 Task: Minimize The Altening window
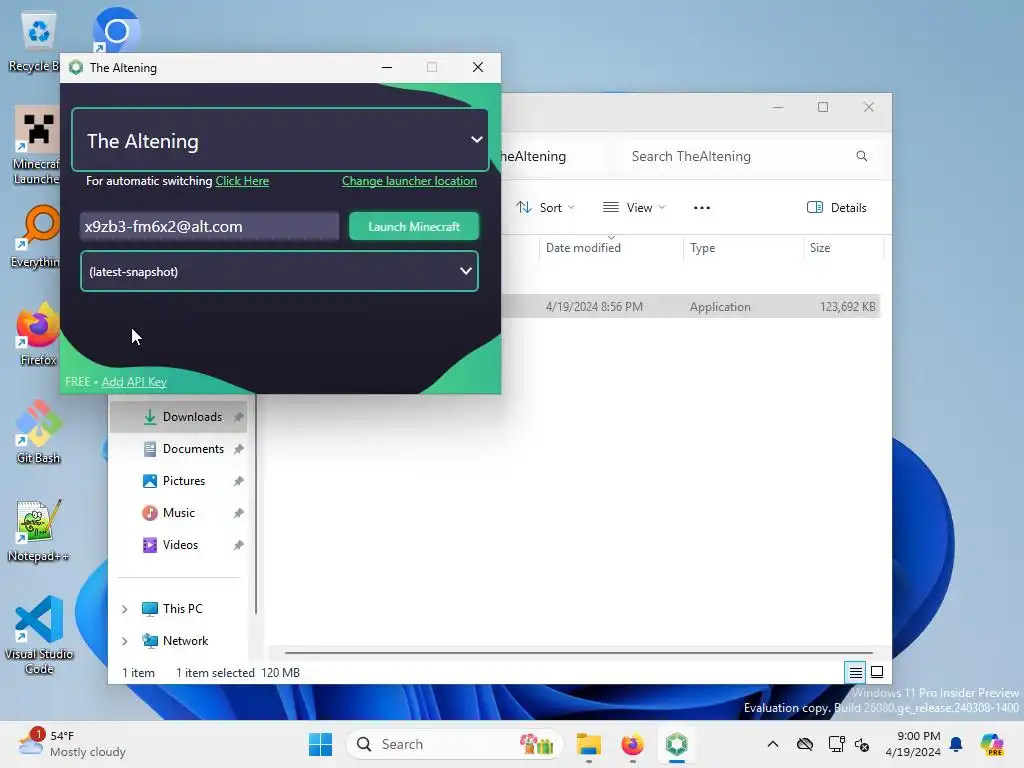[387, 67]
